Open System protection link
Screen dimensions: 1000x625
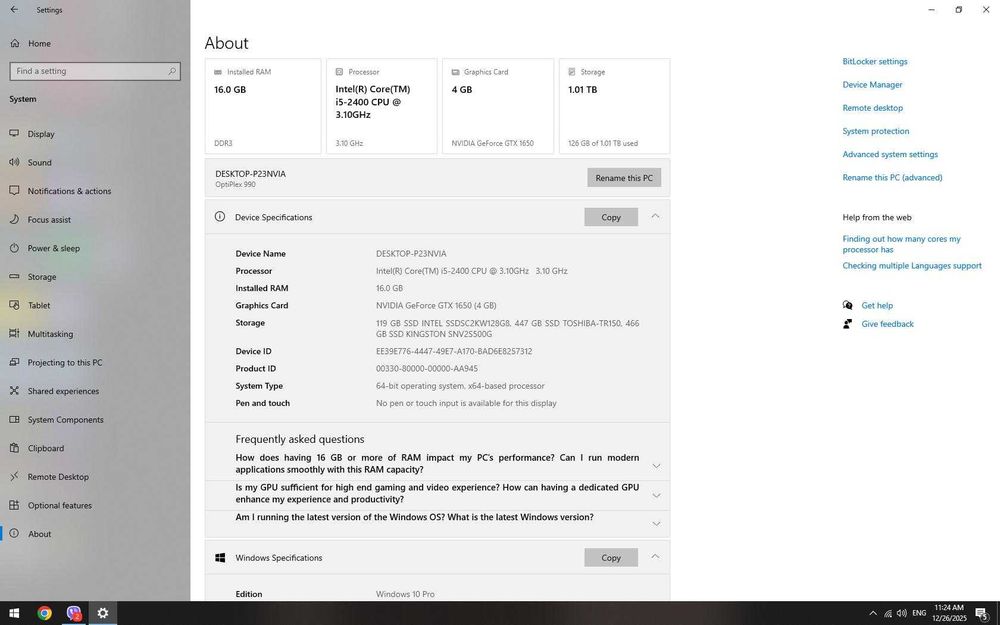(876, 131)
